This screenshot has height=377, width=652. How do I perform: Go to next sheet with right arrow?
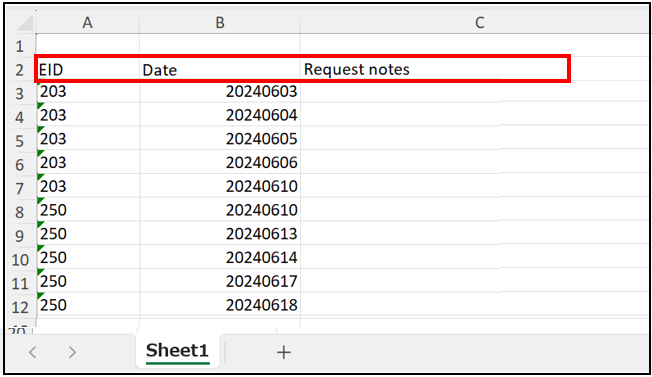click(72, 352)
